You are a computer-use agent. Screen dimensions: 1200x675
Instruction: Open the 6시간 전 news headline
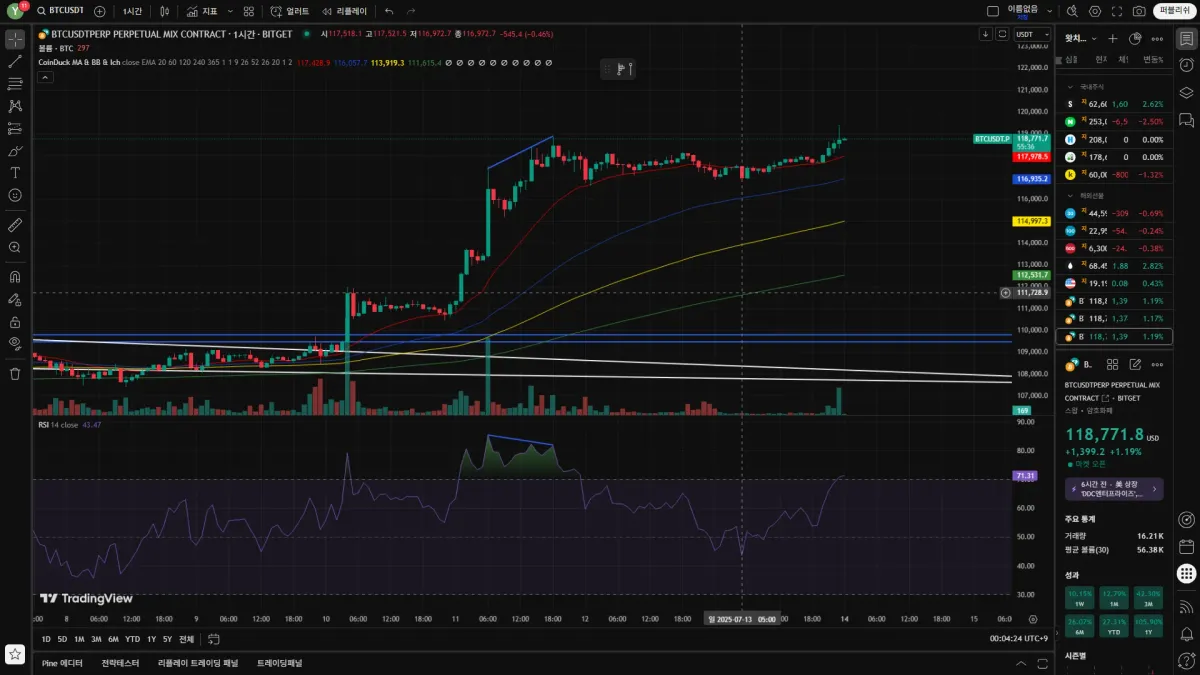point(1114,489)
